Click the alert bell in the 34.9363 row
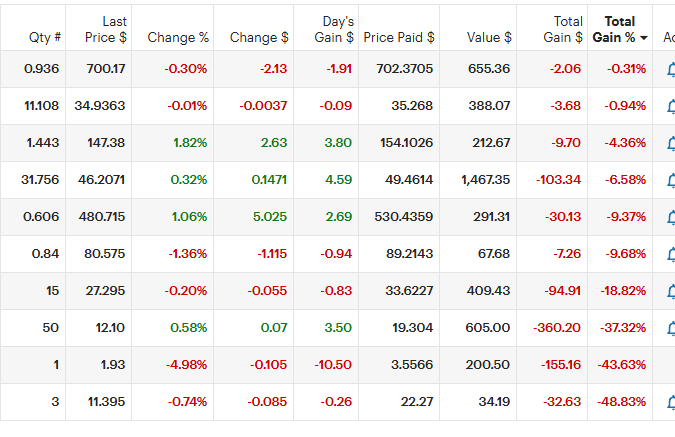This screenshot has width=675, height=437. pyautogui.click(x=671, y=106)
